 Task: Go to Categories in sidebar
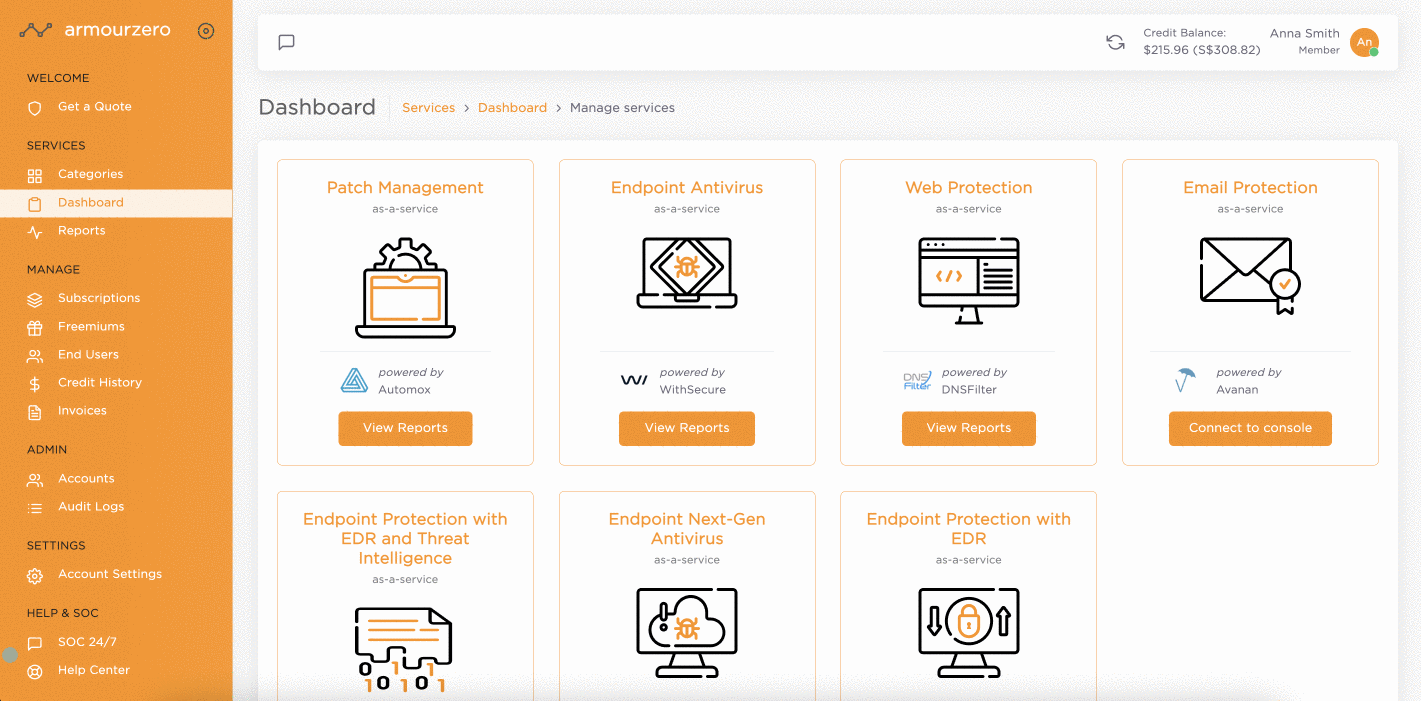click(x=91, y=174)
